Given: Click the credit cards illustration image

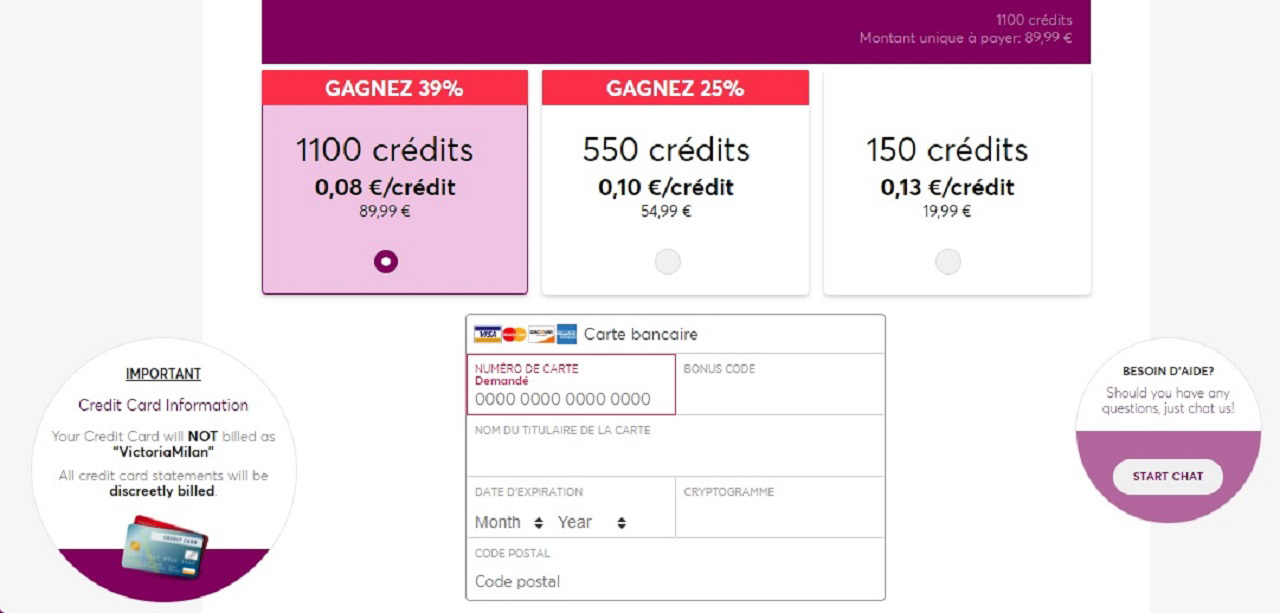Looking at the screenshot, I should [x=164, y=545].
